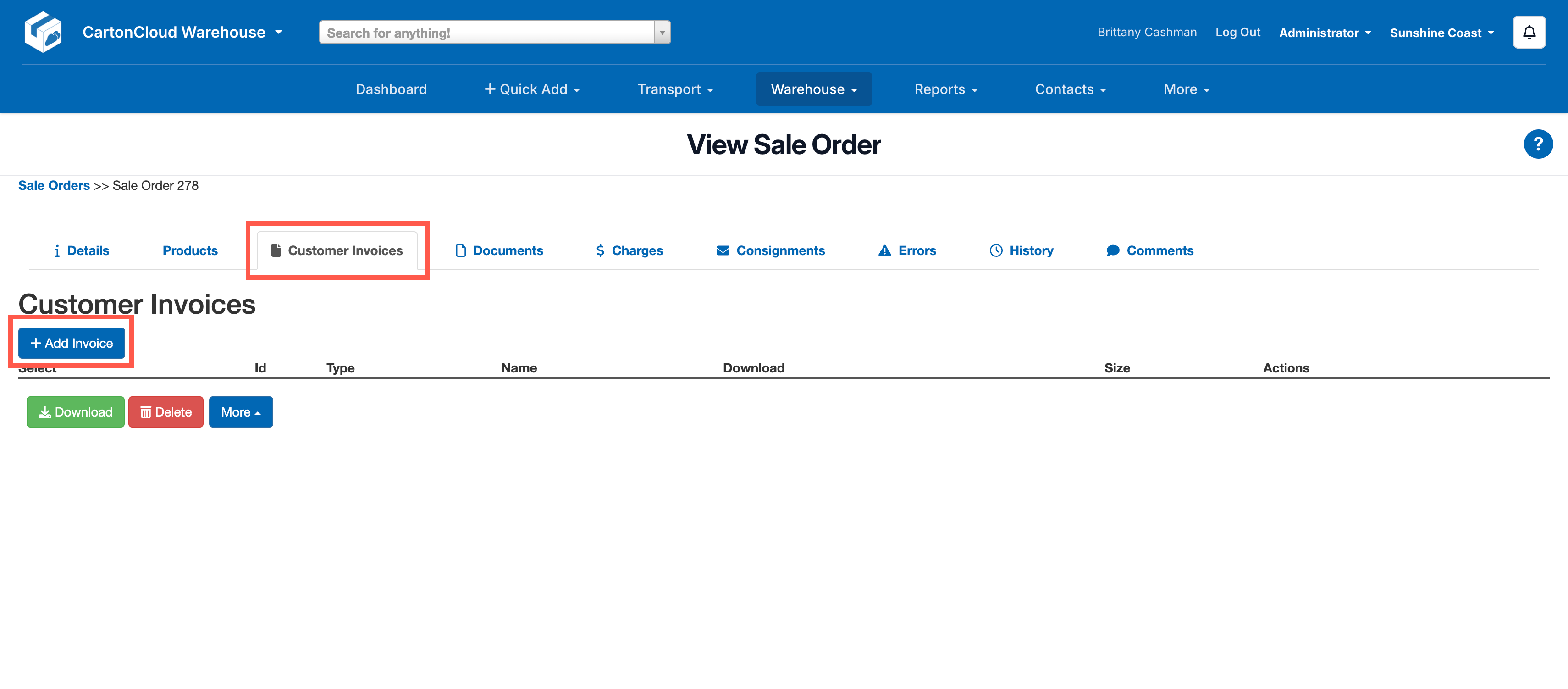The height and width of the screenshot is (689, 1568).
Task: Open History tab with clock icon
Action: pos(1021,250)
